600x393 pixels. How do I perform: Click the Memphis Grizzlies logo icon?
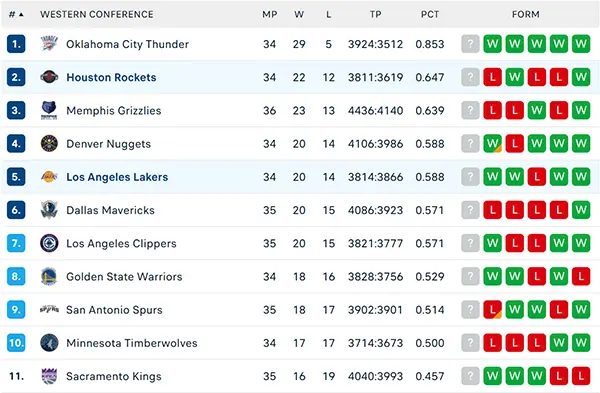tap(49, 110)
